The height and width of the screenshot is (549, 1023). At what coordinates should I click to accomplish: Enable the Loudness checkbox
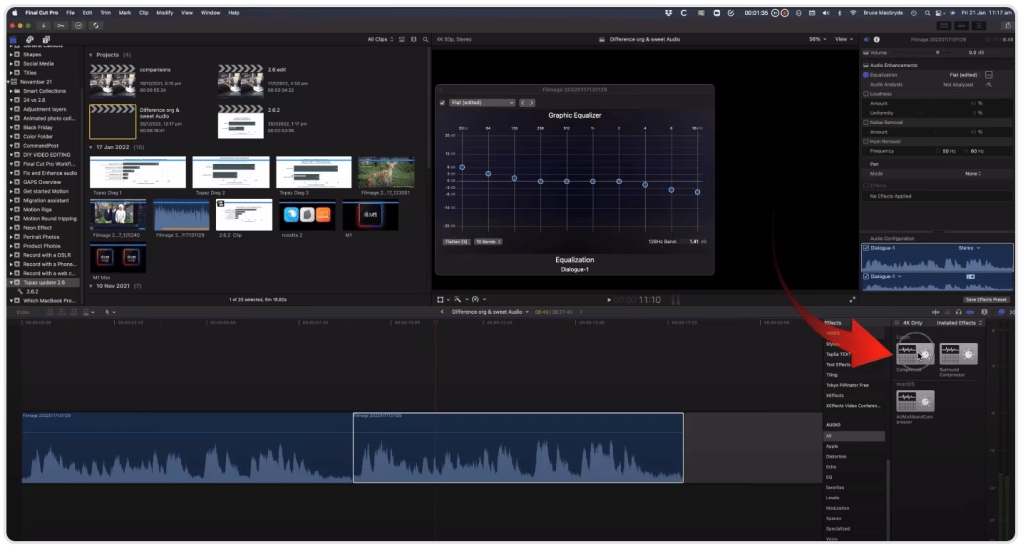[866, 94]
